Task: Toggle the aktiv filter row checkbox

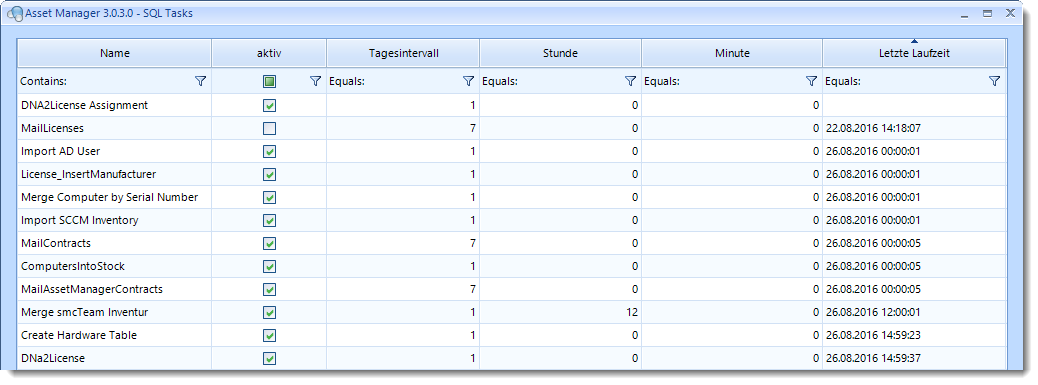Action: coord(269,82)
